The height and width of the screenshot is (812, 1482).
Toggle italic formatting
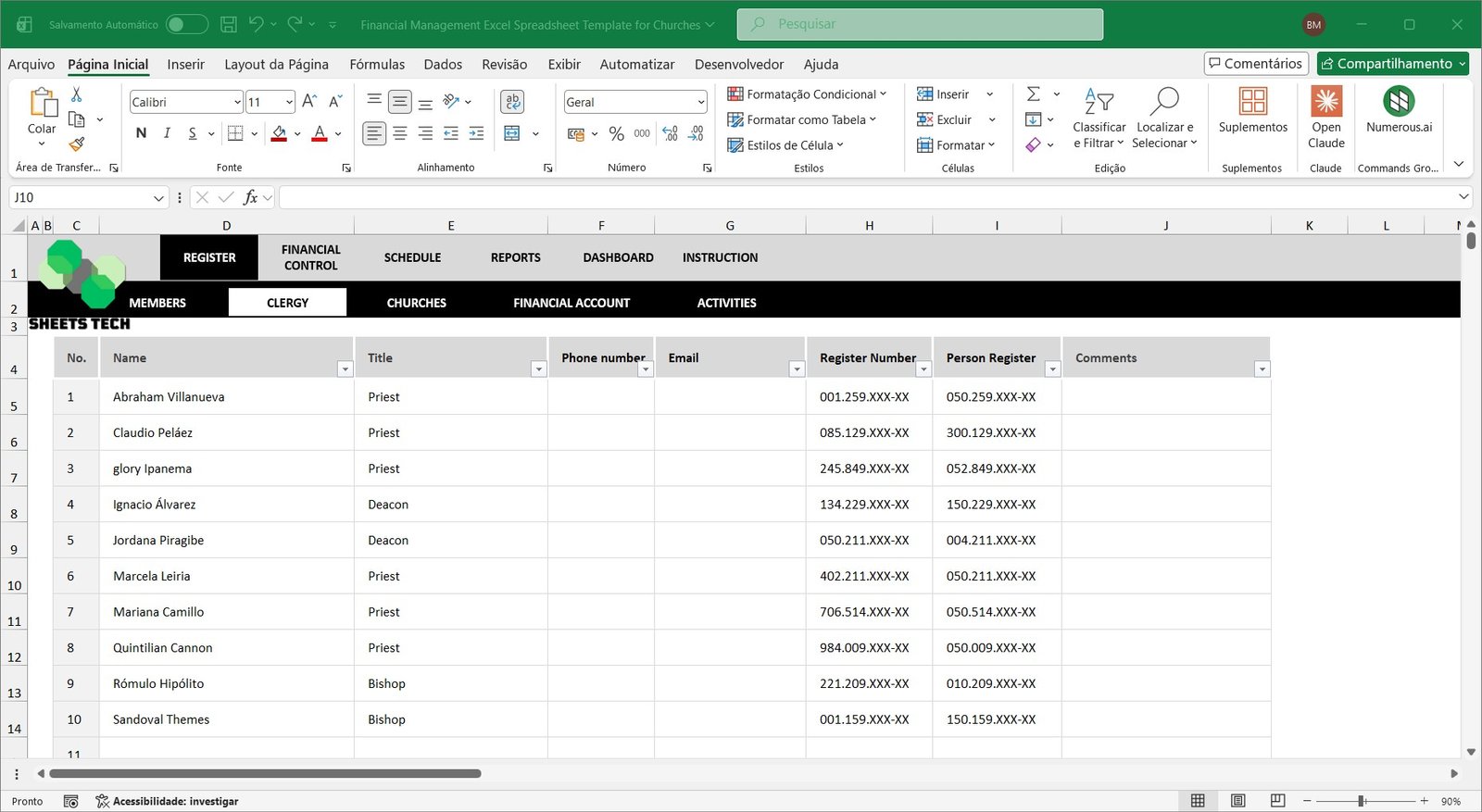pos(167,133)
